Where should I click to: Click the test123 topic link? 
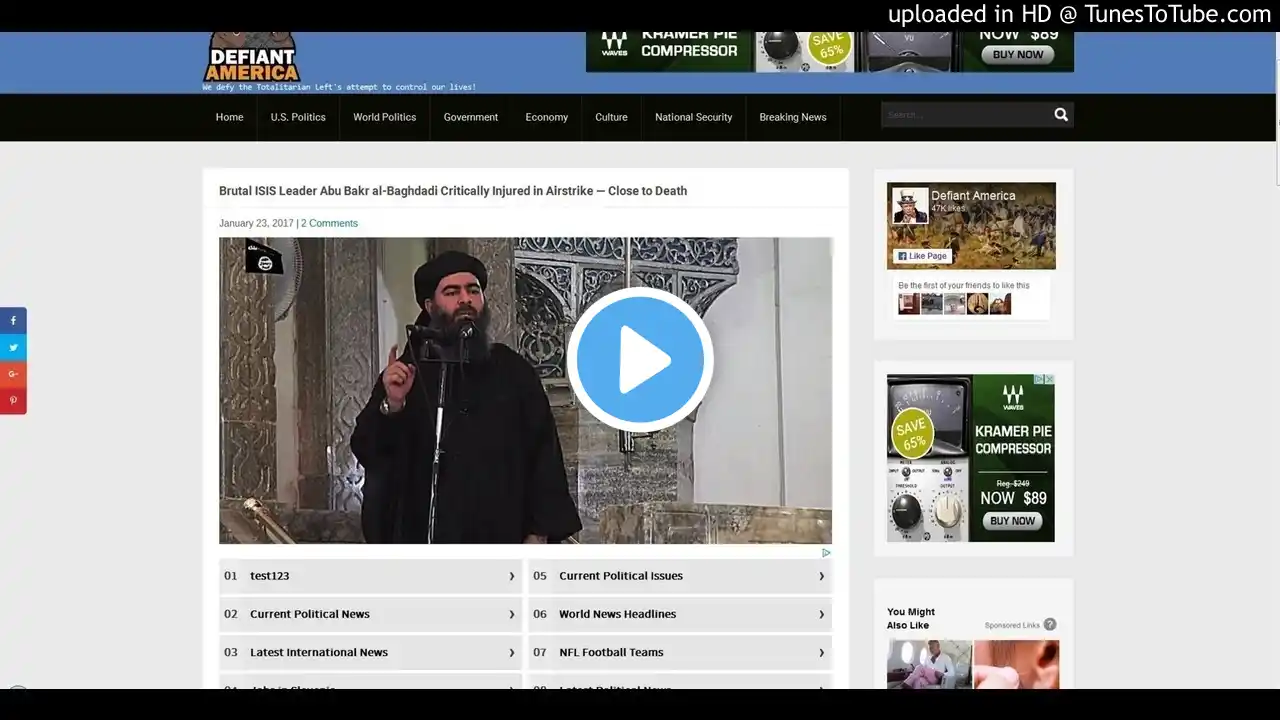(270, 576)
